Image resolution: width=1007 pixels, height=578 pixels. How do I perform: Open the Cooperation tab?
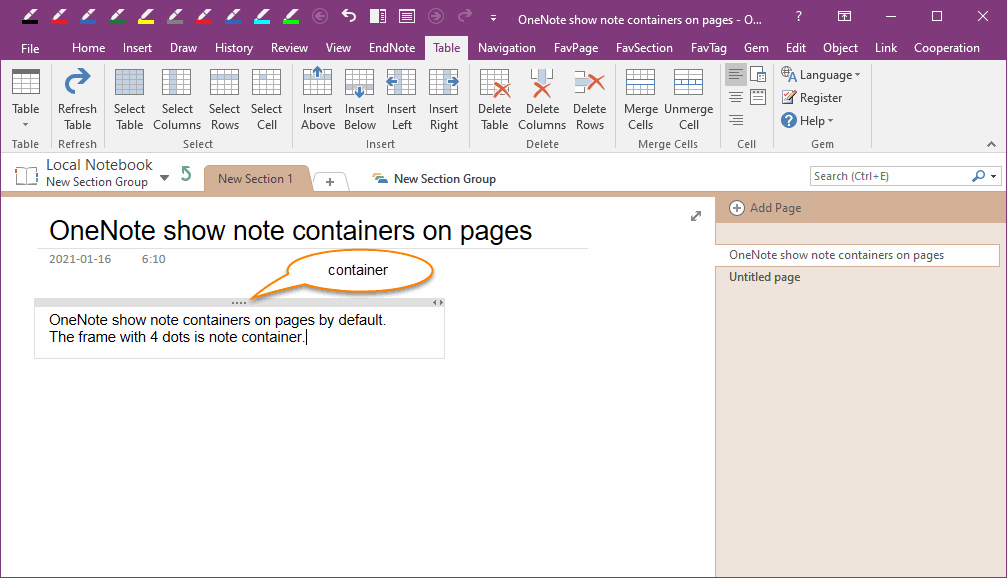(x=947, y=48)
